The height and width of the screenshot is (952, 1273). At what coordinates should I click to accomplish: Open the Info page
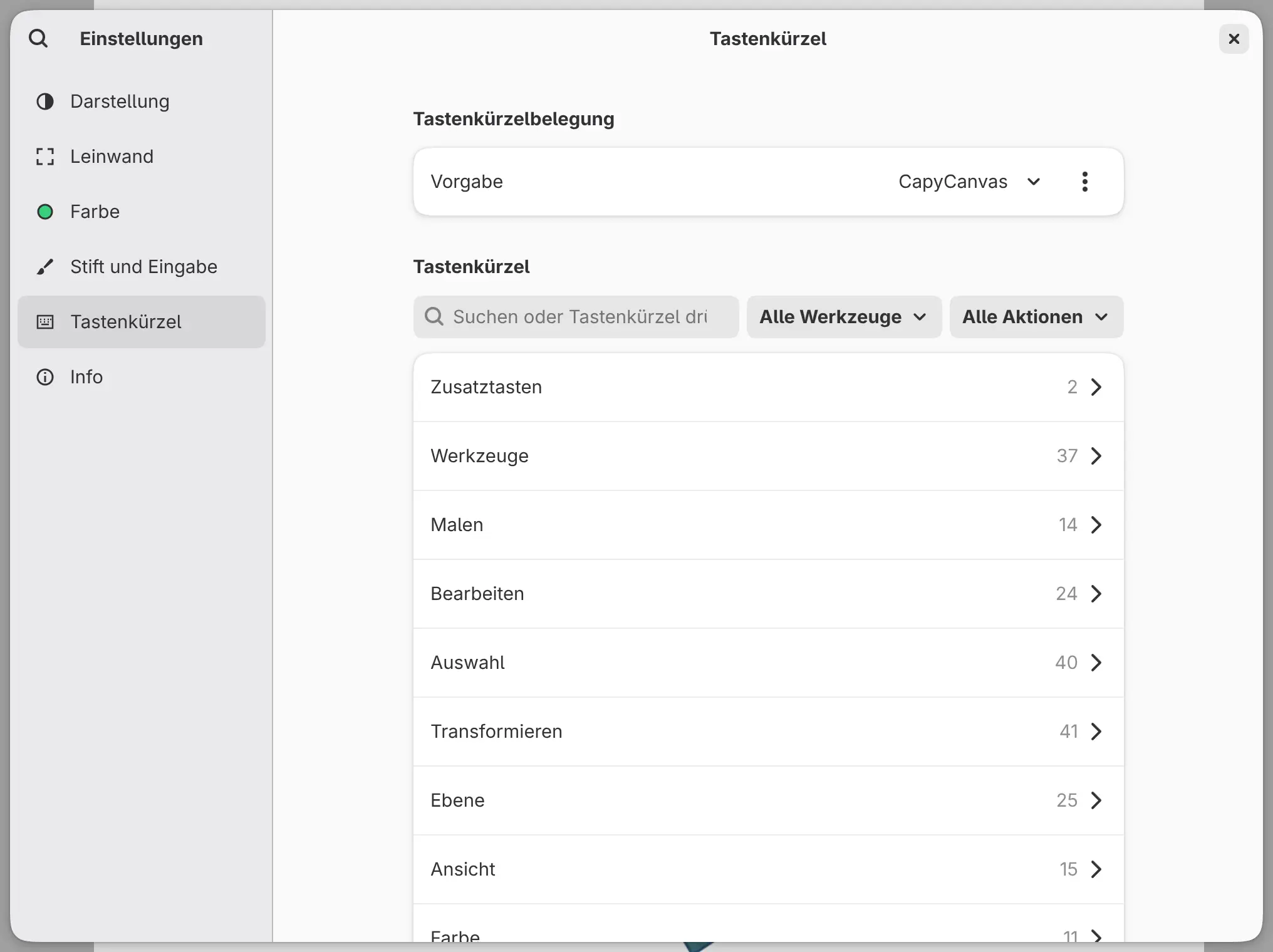[142, 377]
